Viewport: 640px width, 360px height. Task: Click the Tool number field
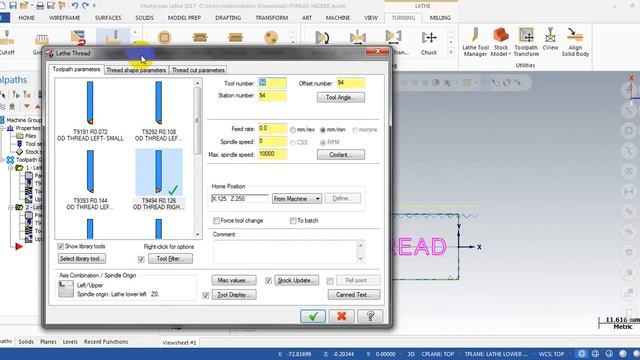click(272, 83)
